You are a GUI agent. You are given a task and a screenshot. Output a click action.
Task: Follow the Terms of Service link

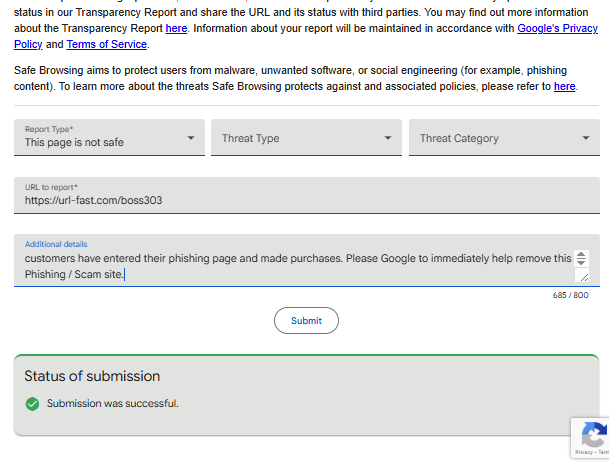click(x=107, y=44)
